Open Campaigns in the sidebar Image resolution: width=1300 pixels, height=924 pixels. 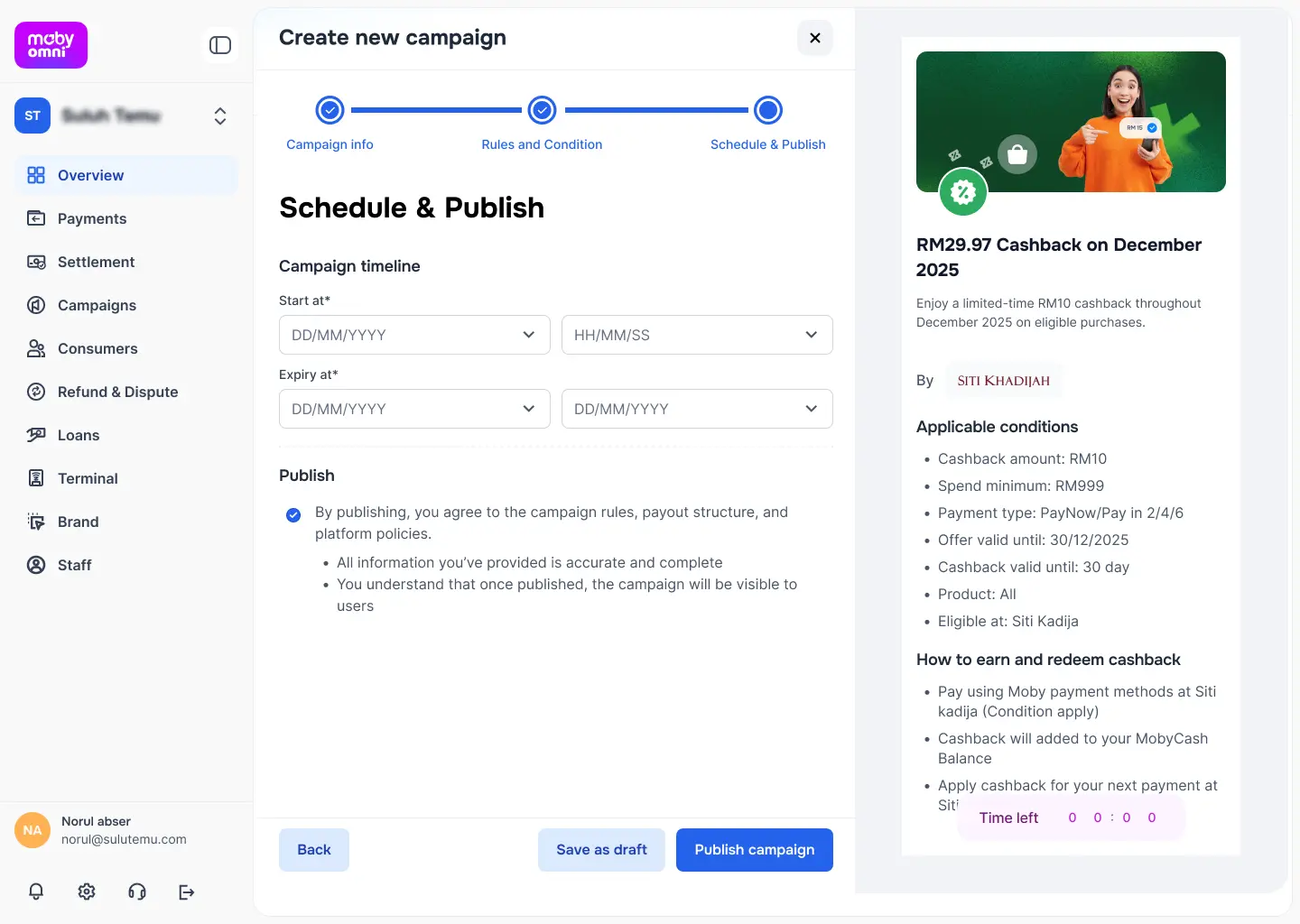[97, 305]
